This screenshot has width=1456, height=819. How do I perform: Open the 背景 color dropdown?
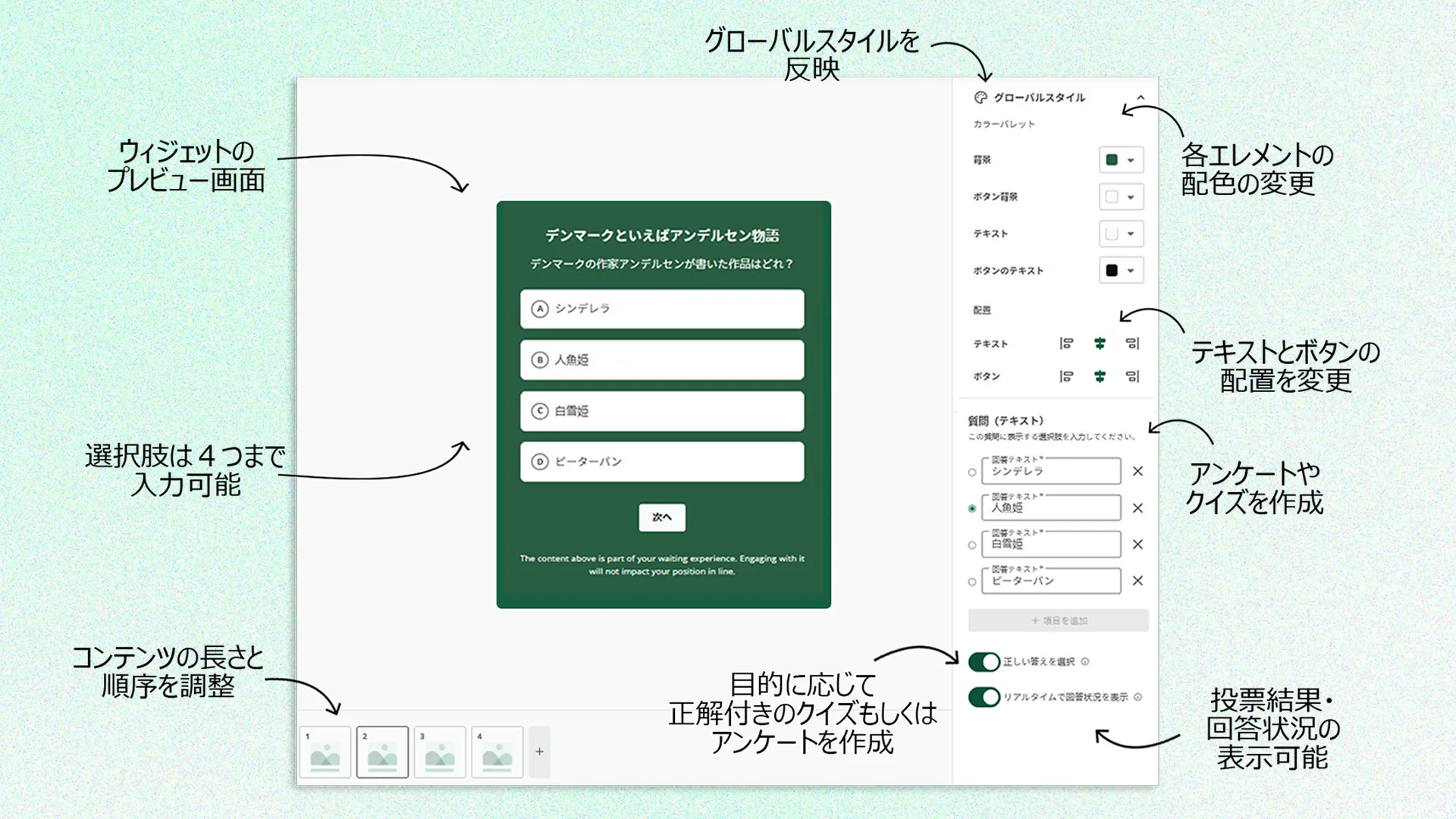pos(1130,159)
